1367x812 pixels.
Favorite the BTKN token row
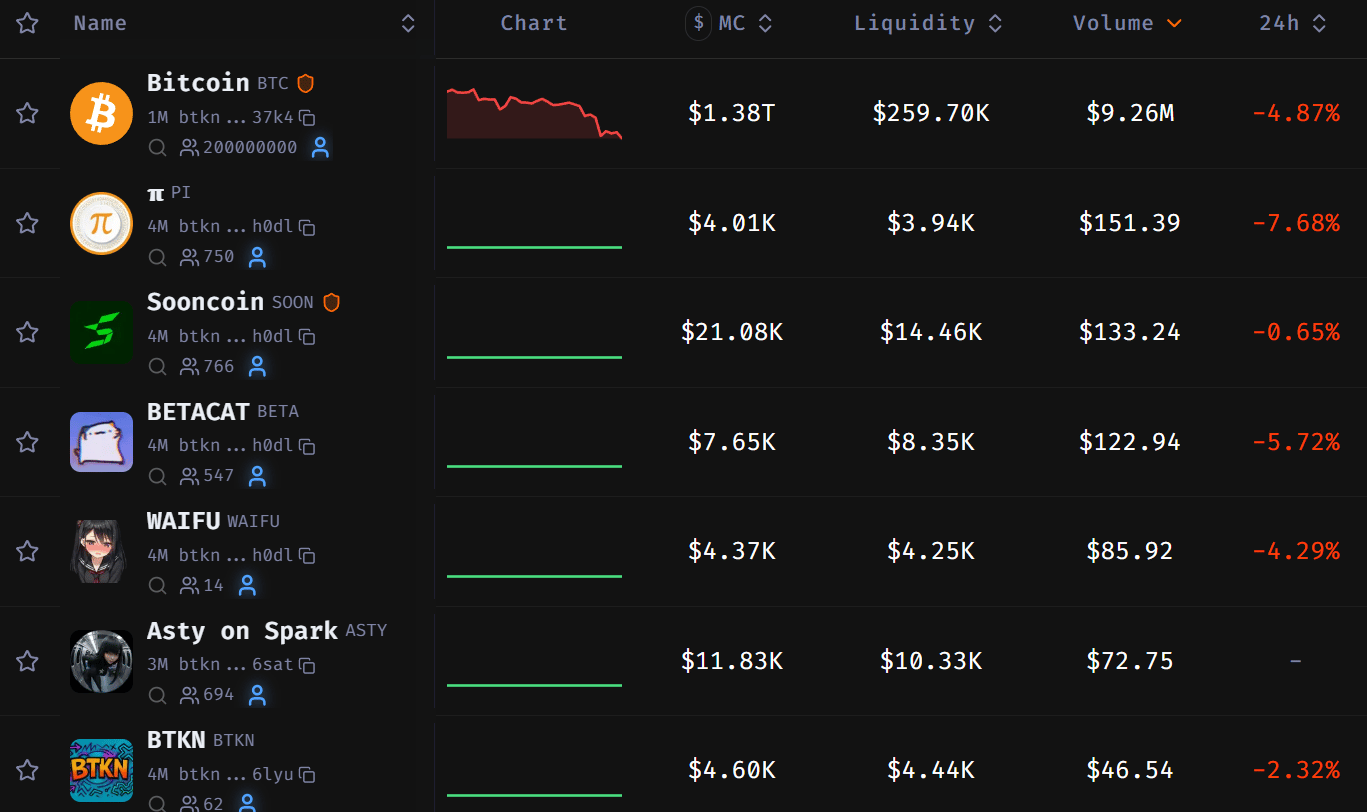(27, 770)
